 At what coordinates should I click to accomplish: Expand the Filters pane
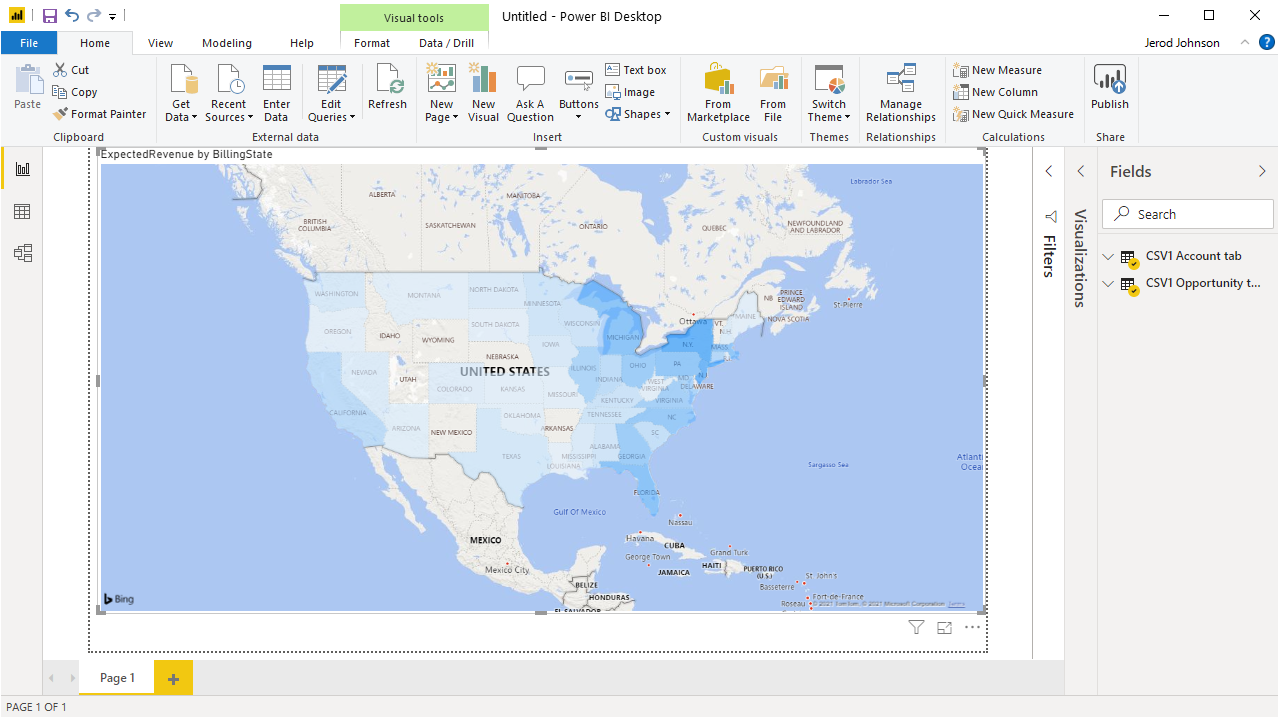pos(1049,171)
